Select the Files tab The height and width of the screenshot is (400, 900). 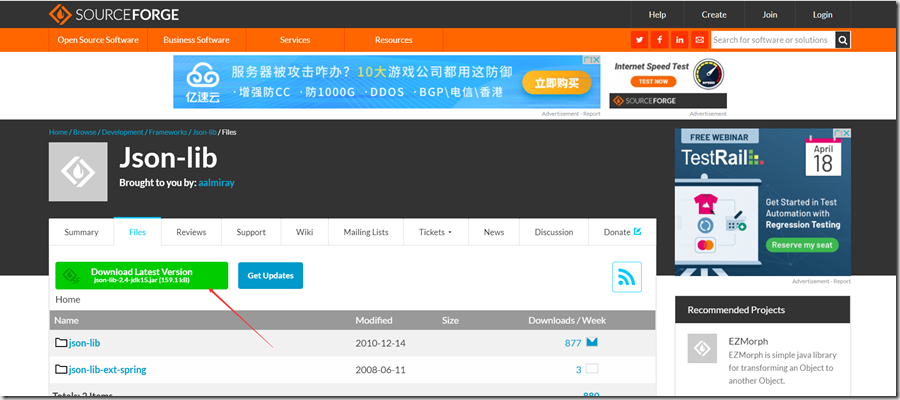[x=137, y=232]
